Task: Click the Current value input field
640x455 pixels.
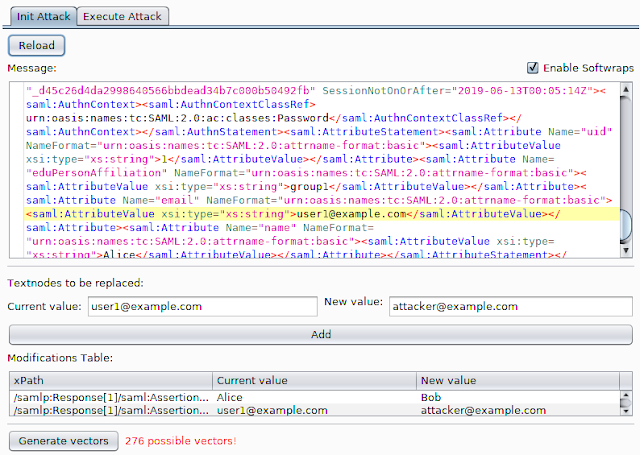Action: pyautogui.click(x=203, y=306)
